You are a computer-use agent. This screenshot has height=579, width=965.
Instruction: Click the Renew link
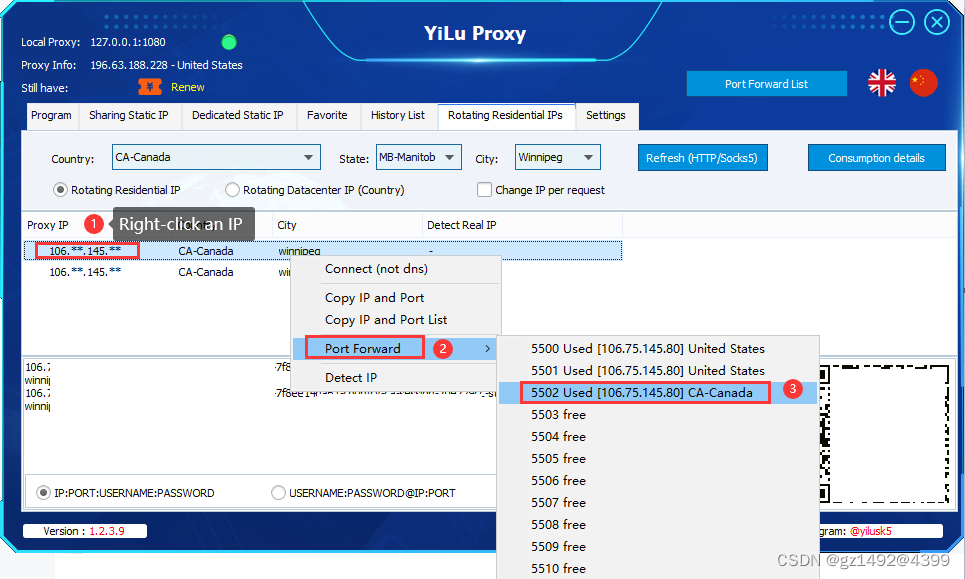coord(188,87)
